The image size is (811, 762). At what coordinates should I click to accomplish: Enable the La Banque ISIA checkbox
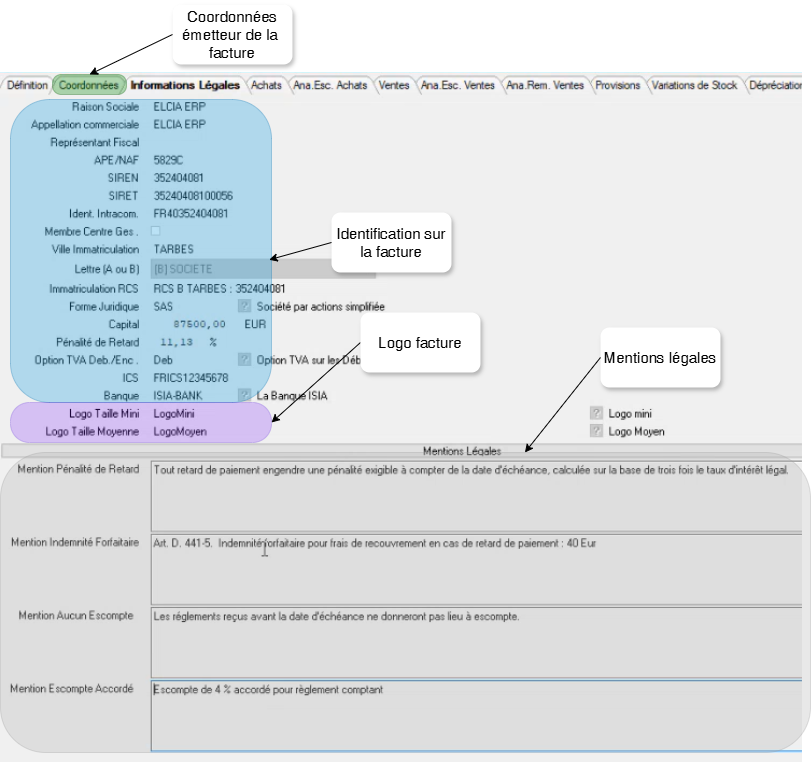[x=243, y=394]
